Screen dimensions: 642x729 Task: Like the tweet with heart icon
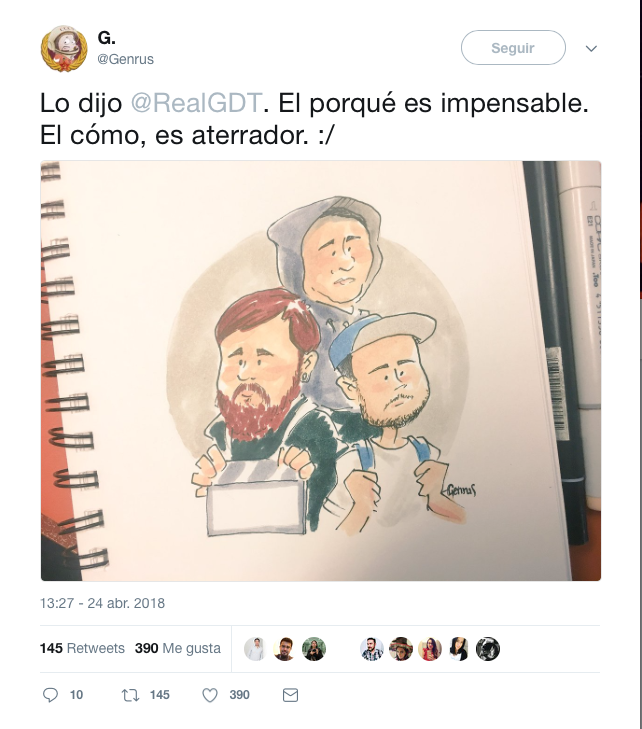pos(210,695)
